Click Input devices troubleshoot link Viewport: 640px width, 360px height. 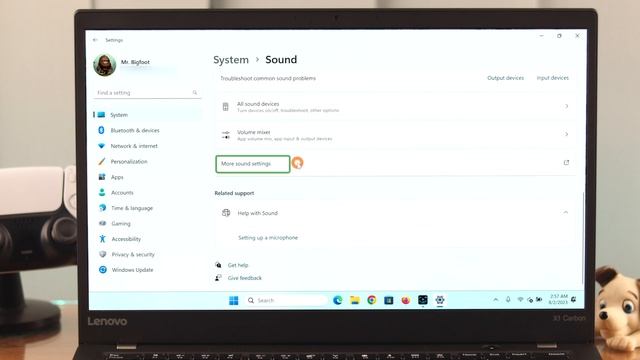point(552,78)
